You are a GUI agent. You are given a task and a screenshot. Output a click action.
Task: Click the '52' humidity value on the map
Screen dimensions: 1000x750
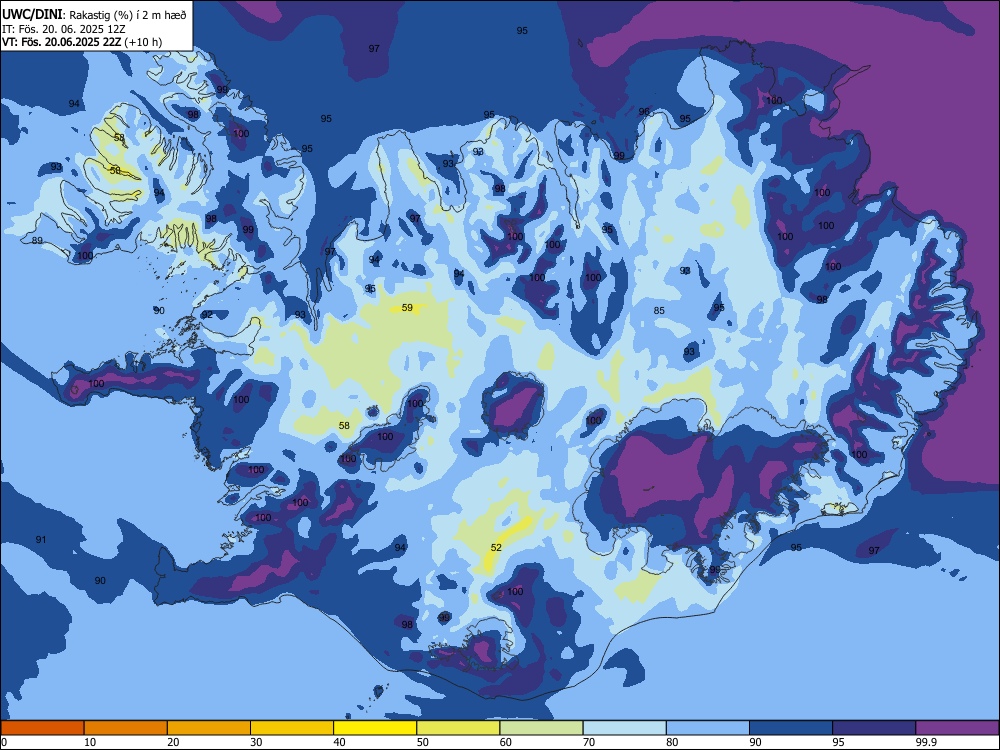496,548
